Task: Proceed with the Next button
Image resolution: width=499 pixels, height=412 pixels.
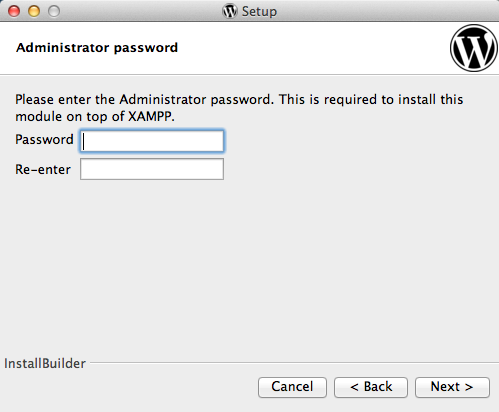Action: pos(452,387)
